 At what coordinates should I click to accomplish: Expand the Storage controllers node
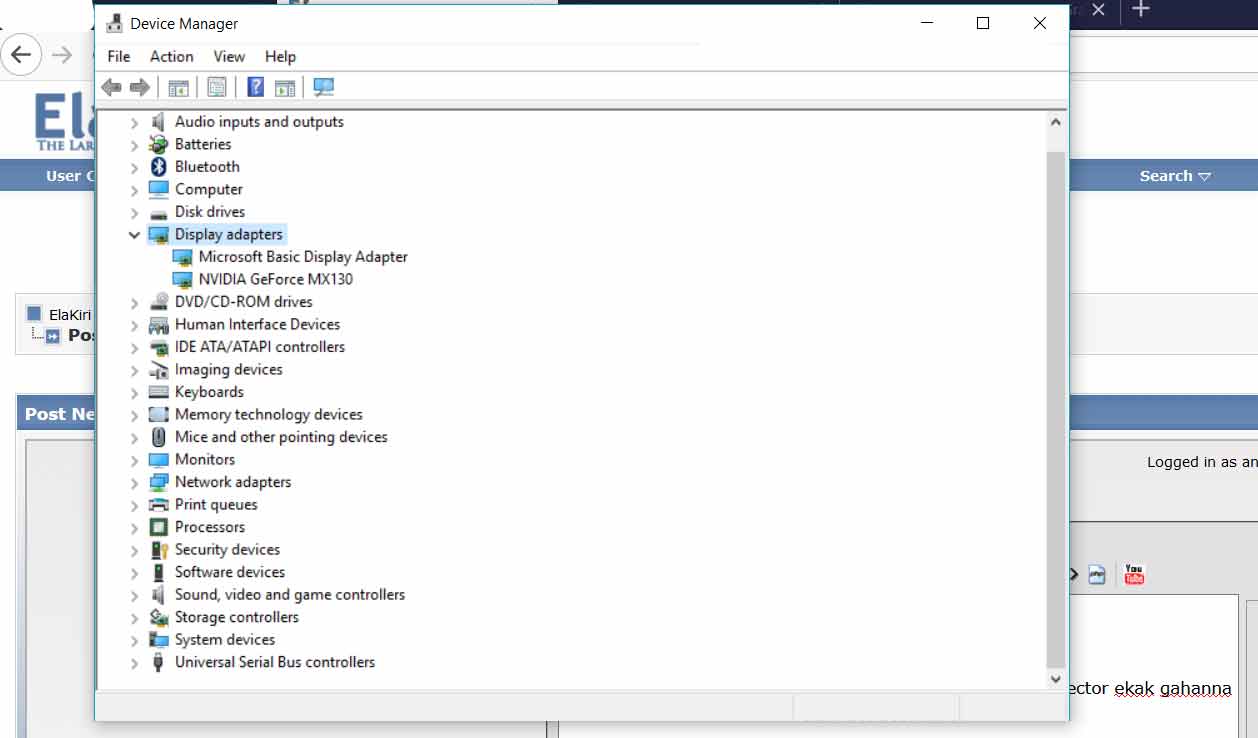(135, 617)
